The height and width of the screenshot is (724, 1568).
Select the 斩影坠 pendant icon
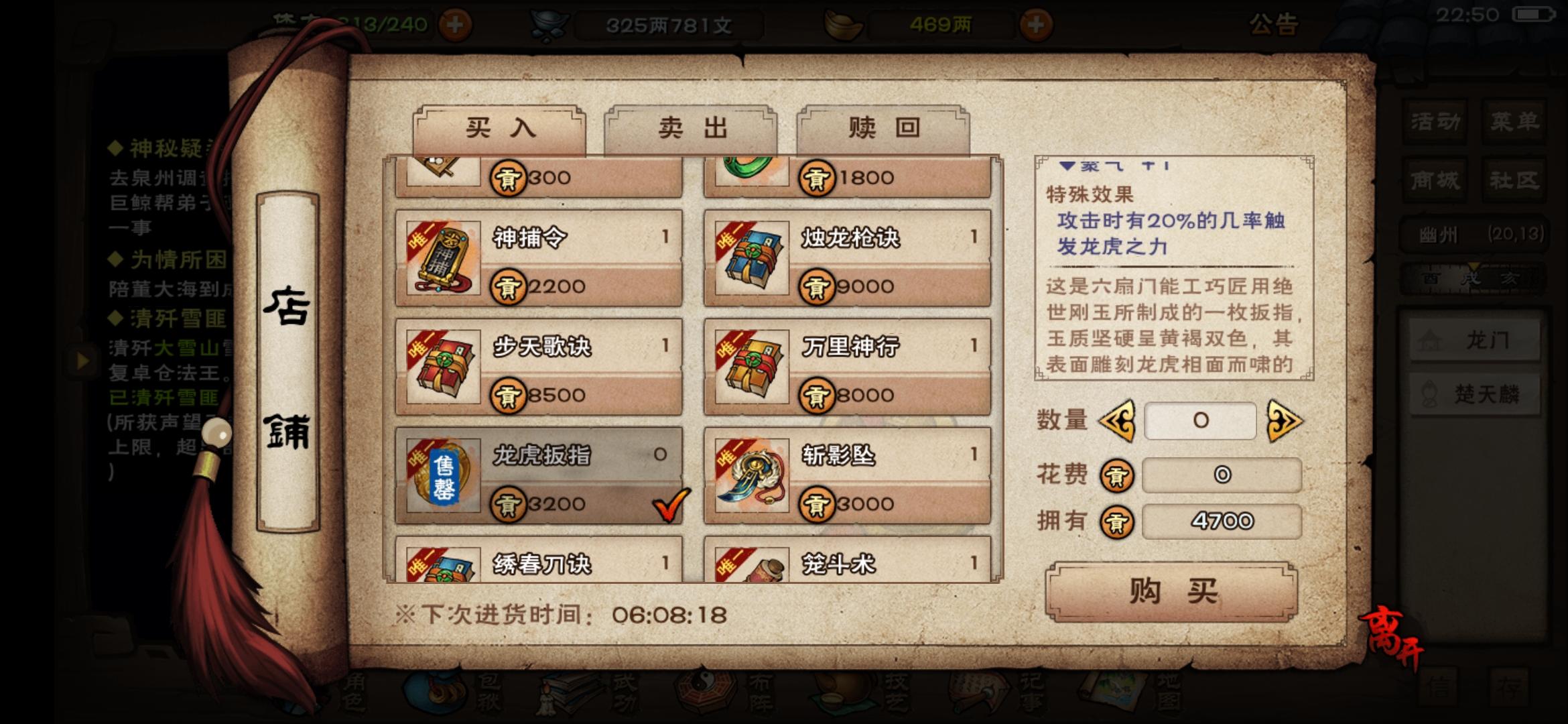coord(752,475)
